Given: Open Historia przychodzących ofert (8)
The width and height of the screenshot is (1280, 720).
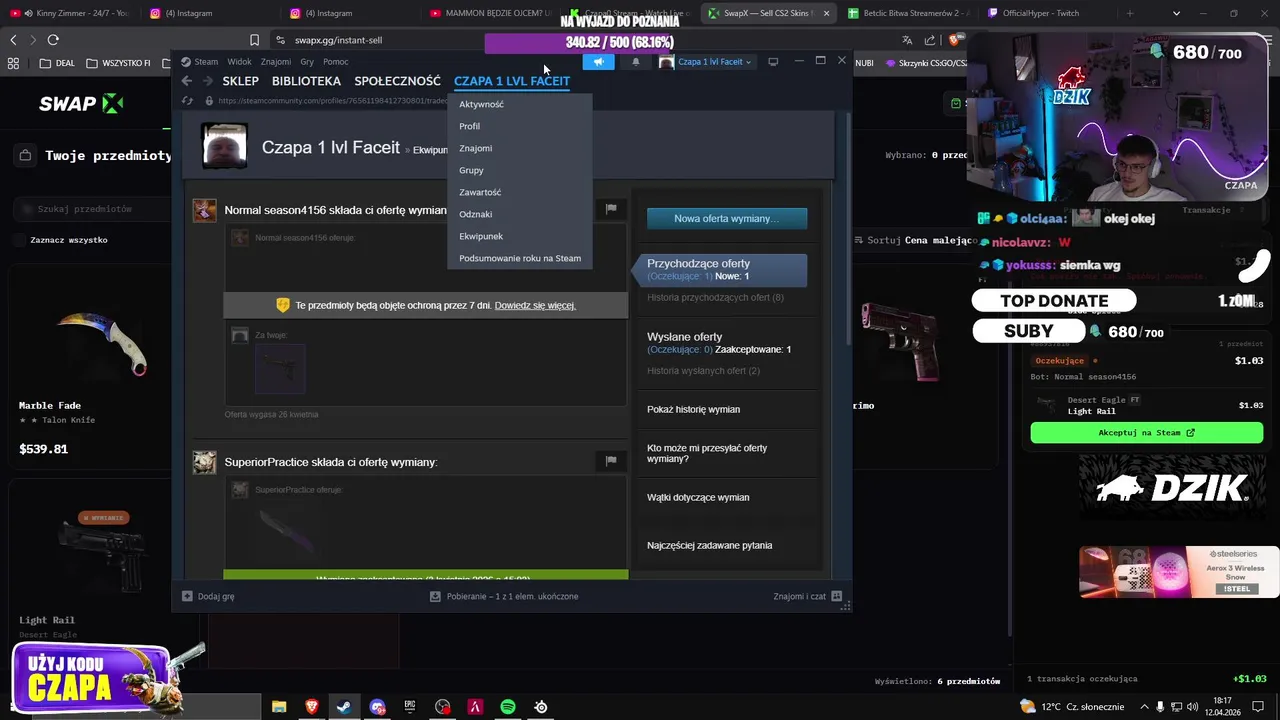Looking at the screenshot, I should pos(715,297).
